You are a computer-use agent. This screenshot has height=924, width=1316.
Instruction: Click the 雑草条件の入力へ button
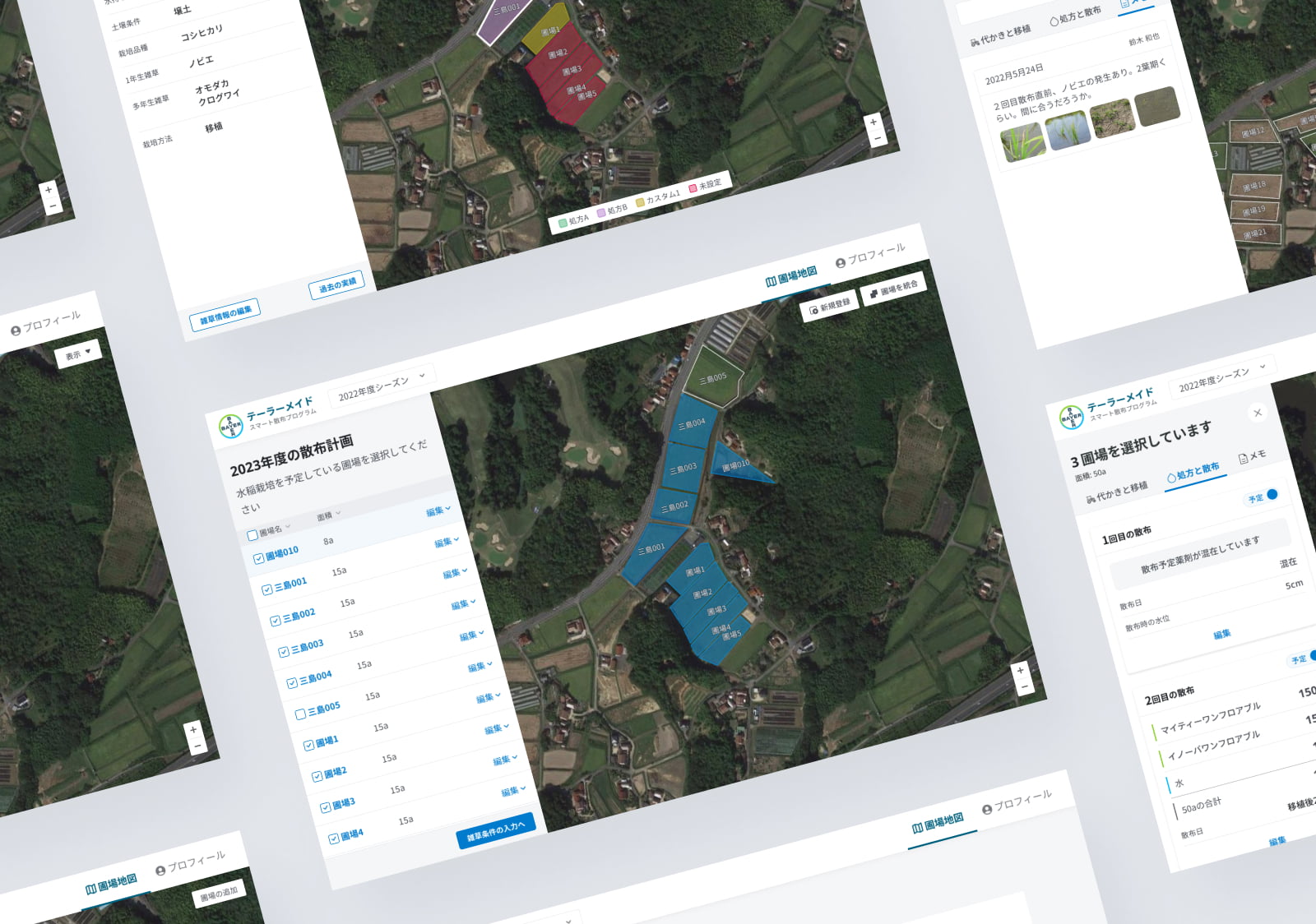(495, 830)
